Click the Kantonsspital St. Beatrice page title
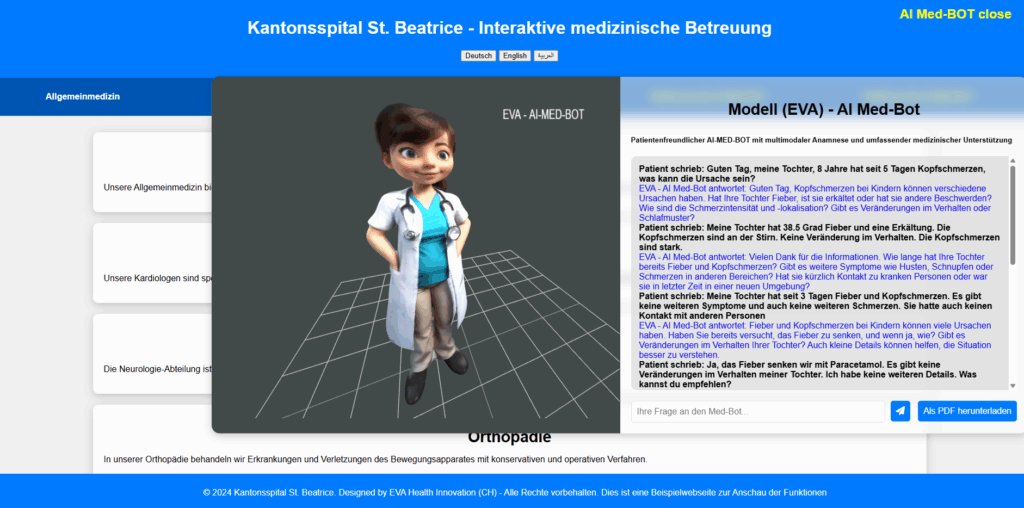Image resolution: width=1024 pixels, height=508 pixels. coord(509,28)
